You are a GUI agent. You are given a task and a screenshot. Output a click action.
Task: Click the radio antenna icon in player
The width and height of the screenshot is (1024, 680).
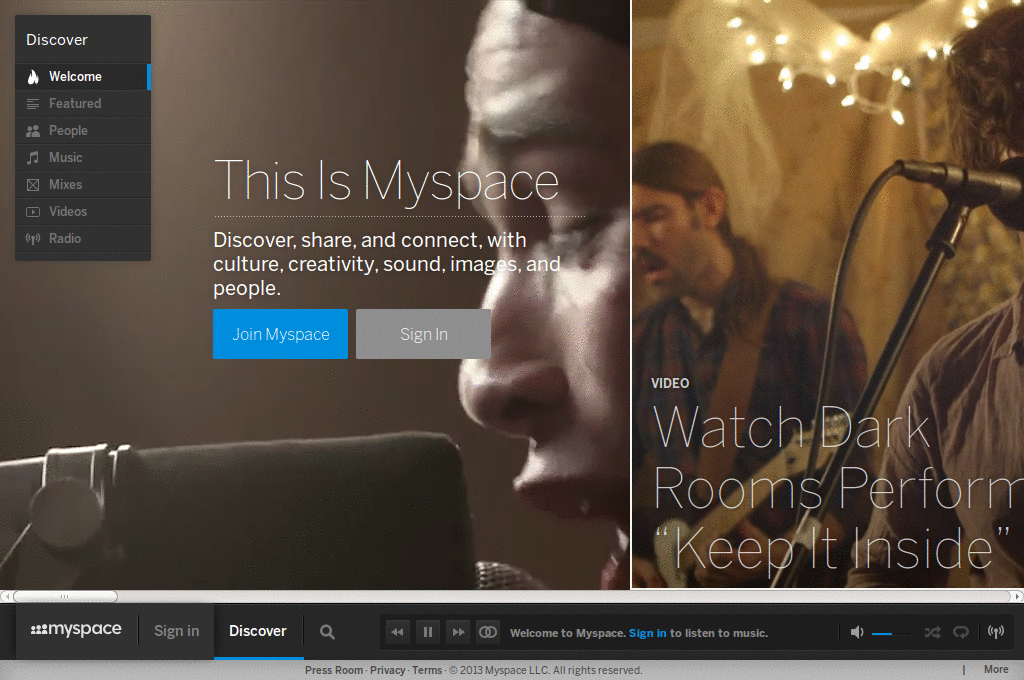(996, 632)
